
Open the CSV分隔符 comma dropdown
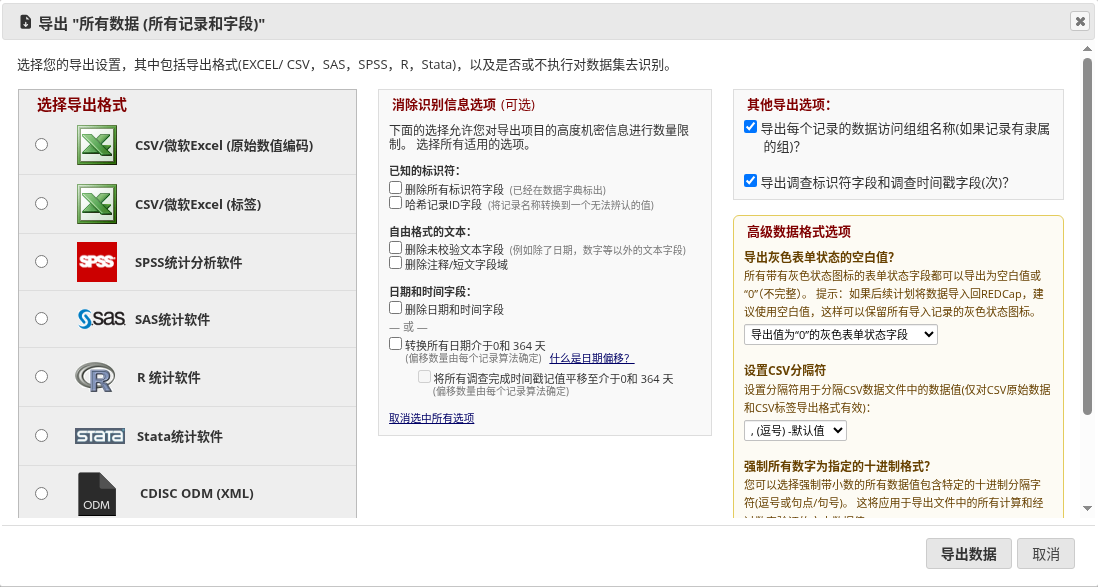(x=795, y=431)
